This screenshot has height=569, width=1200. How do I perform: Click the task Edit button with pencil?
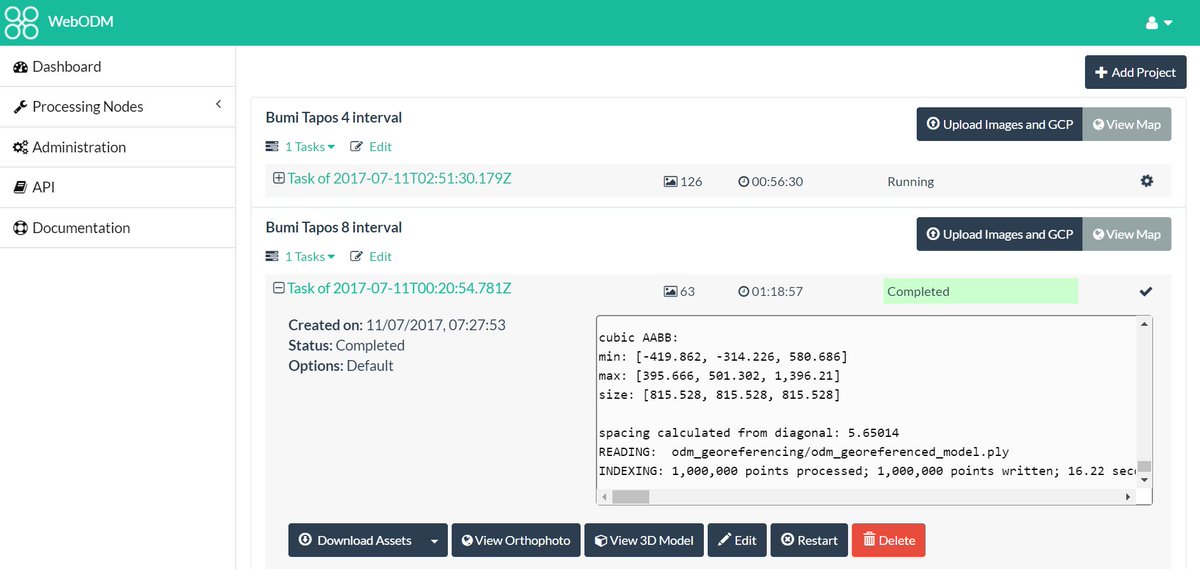[x=737, y=540]
